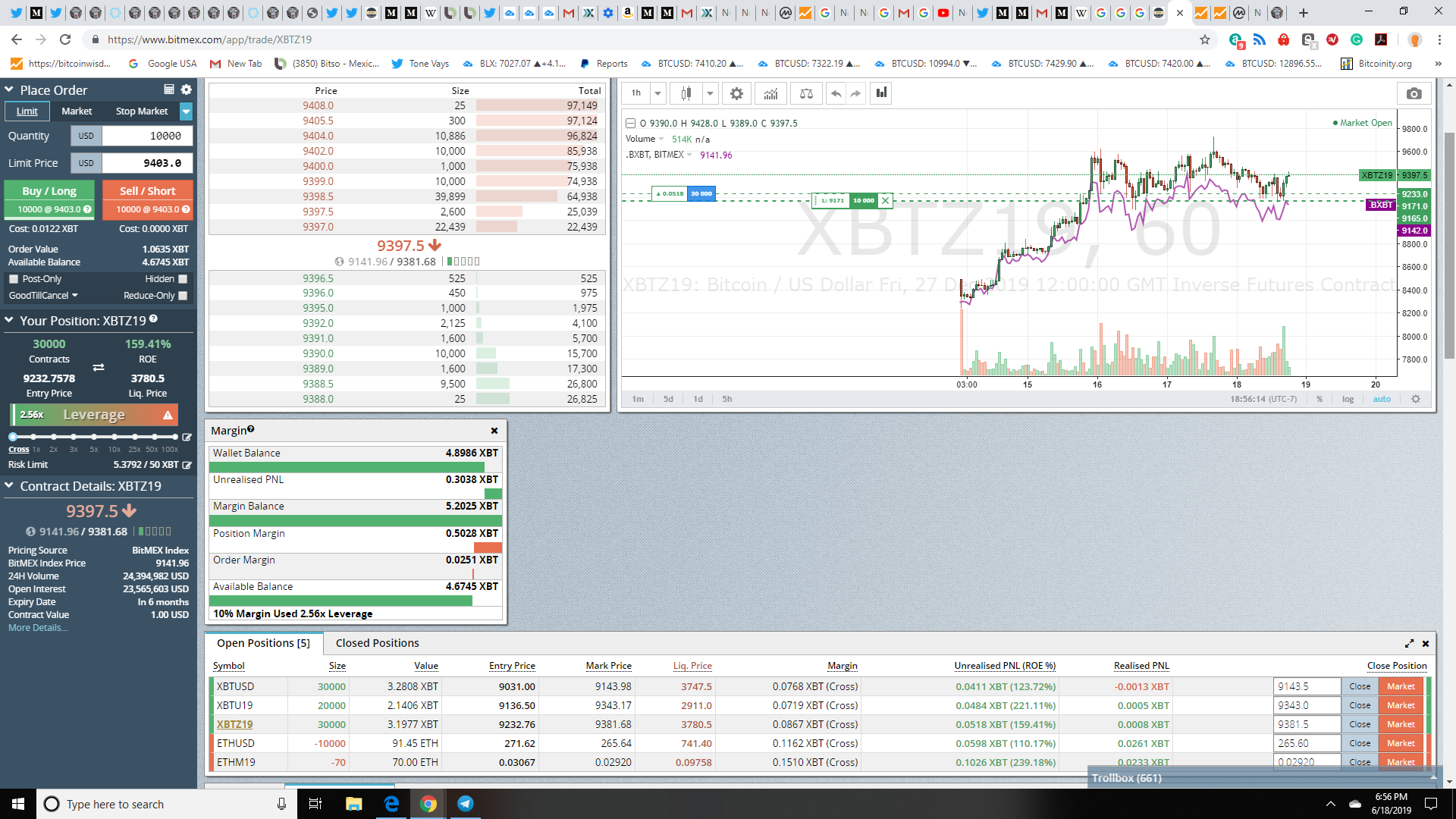The height and width of the screenshot is (819, 1456).
Task: Take chart snapshot with camera icon
Action: pos(1414,93)
